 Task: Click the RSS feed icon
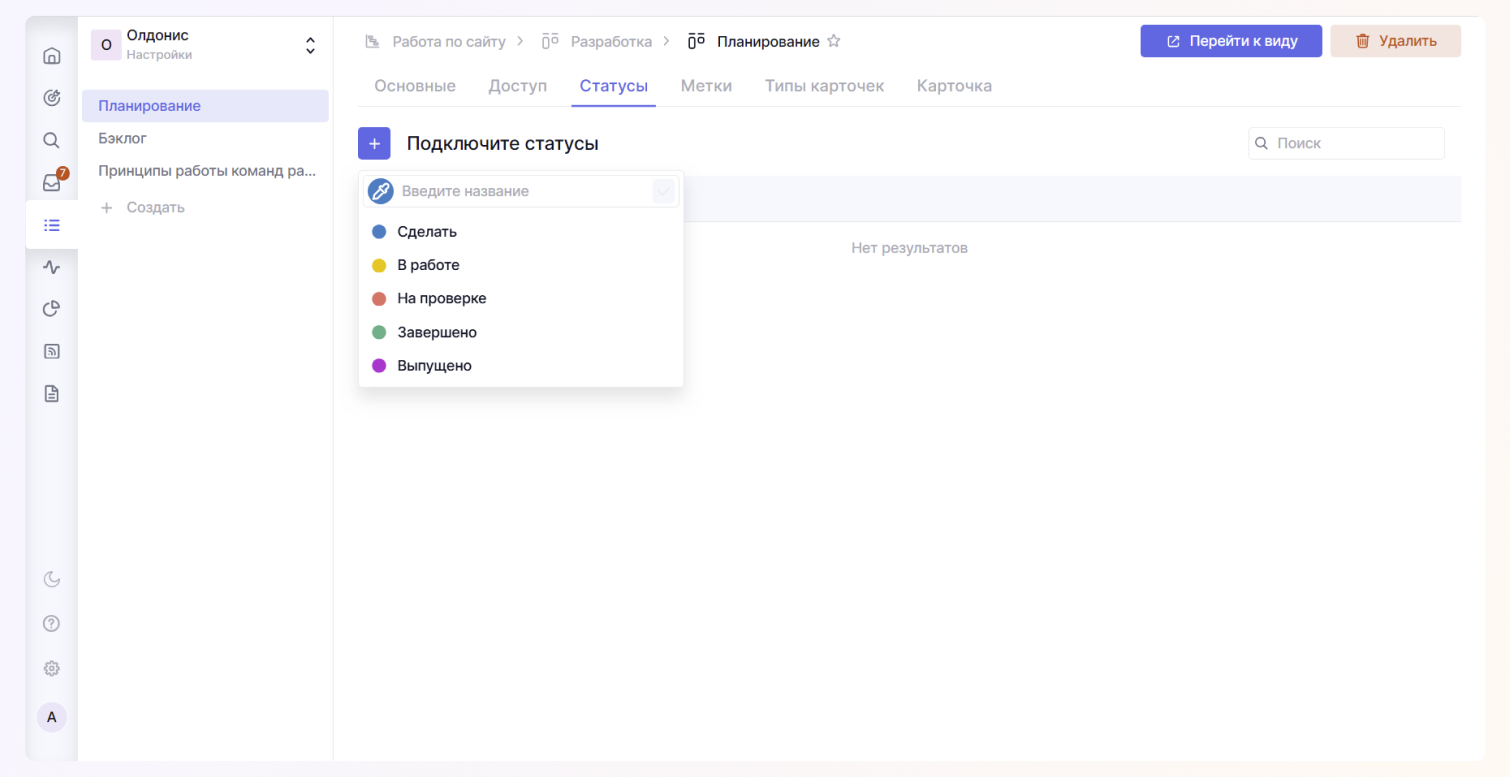tap(52, 351)
